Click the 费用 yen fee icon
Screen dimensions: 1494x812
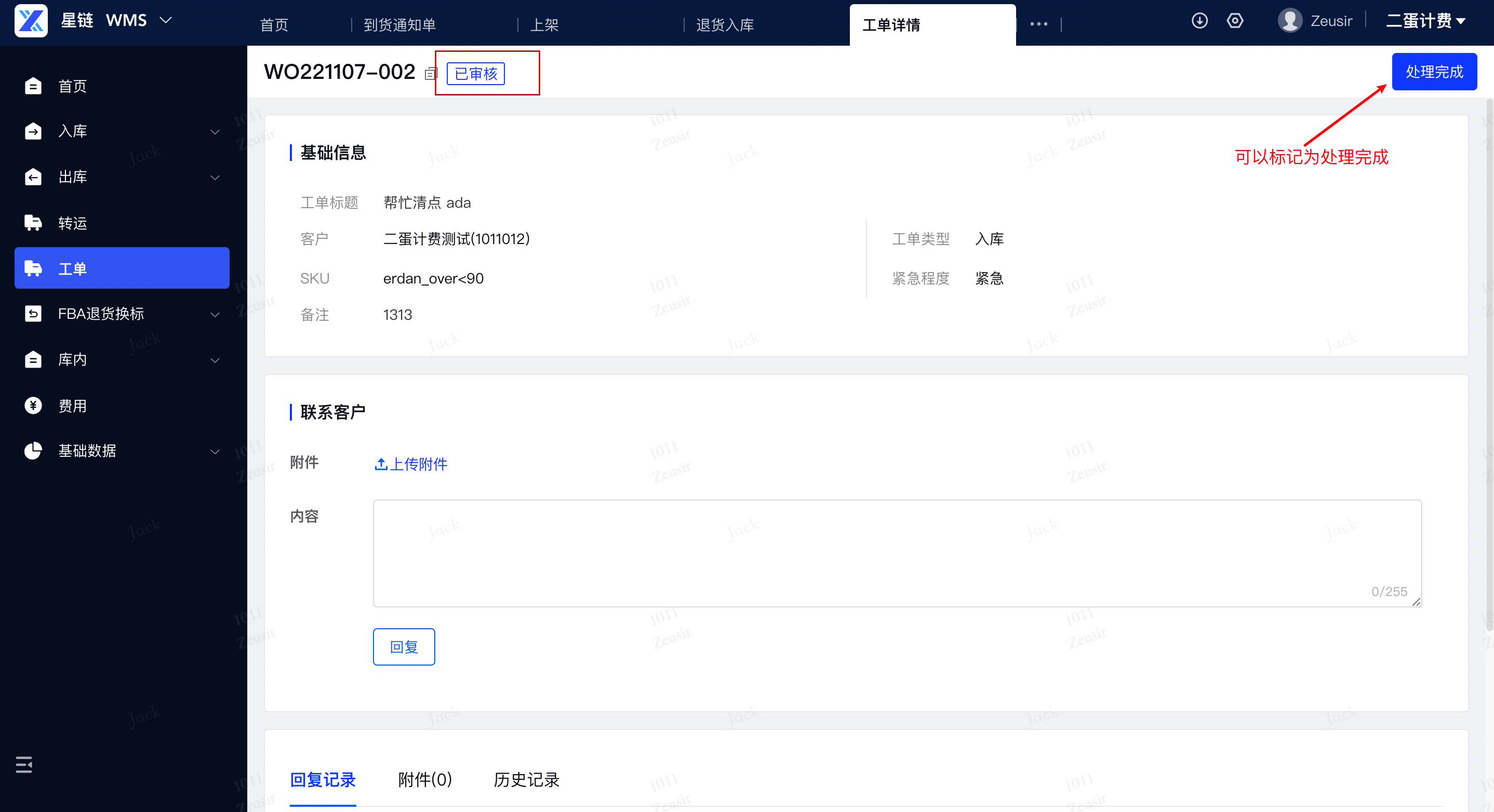click(x=33, y=405)
